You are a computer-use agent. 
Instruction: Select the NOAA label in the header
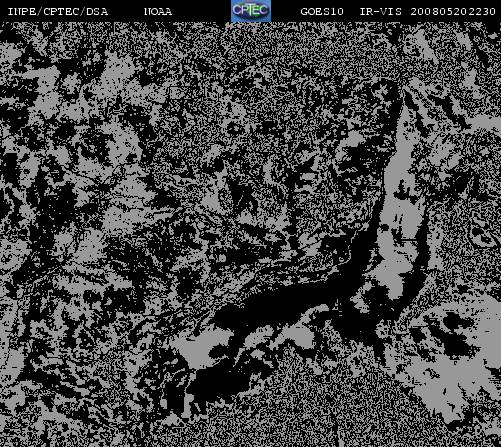[x=158, y=12]
